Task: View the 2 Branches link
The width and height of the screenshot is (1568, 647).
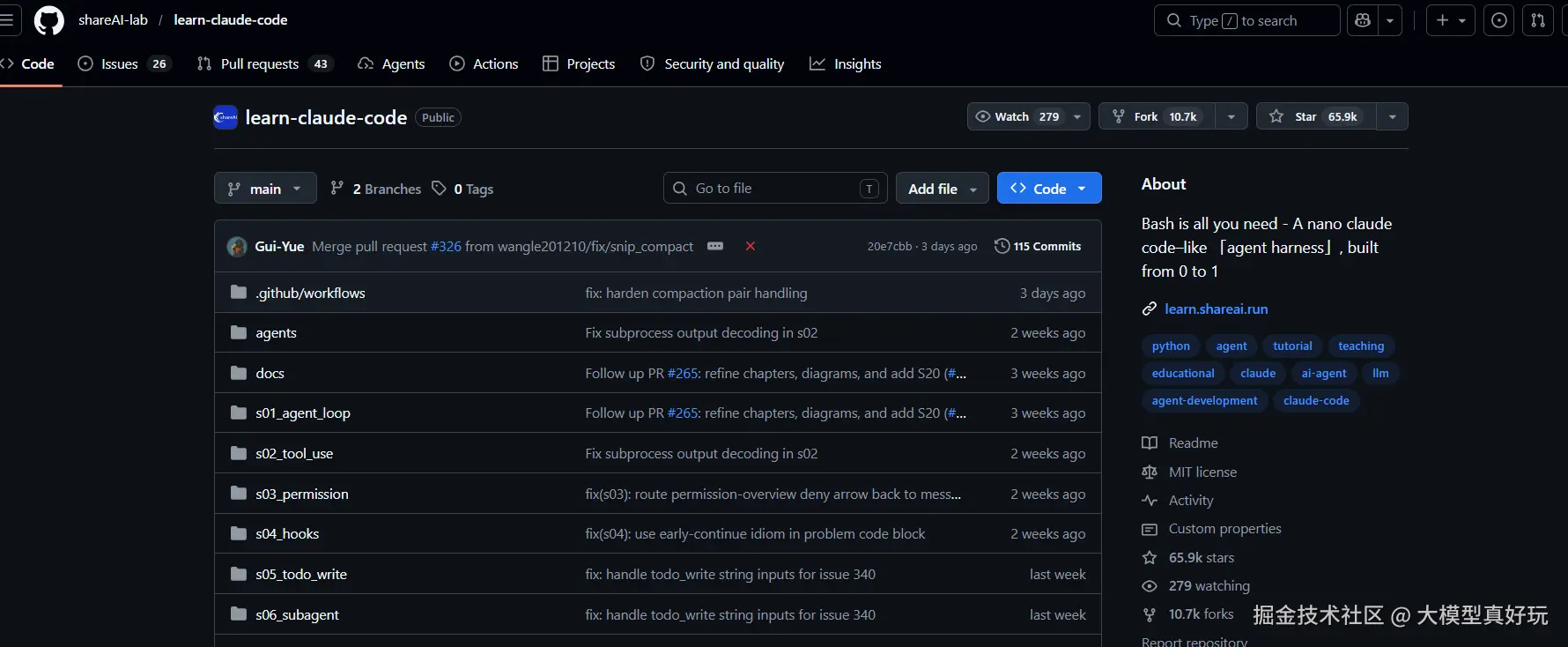Action: [x=375, y=189]
